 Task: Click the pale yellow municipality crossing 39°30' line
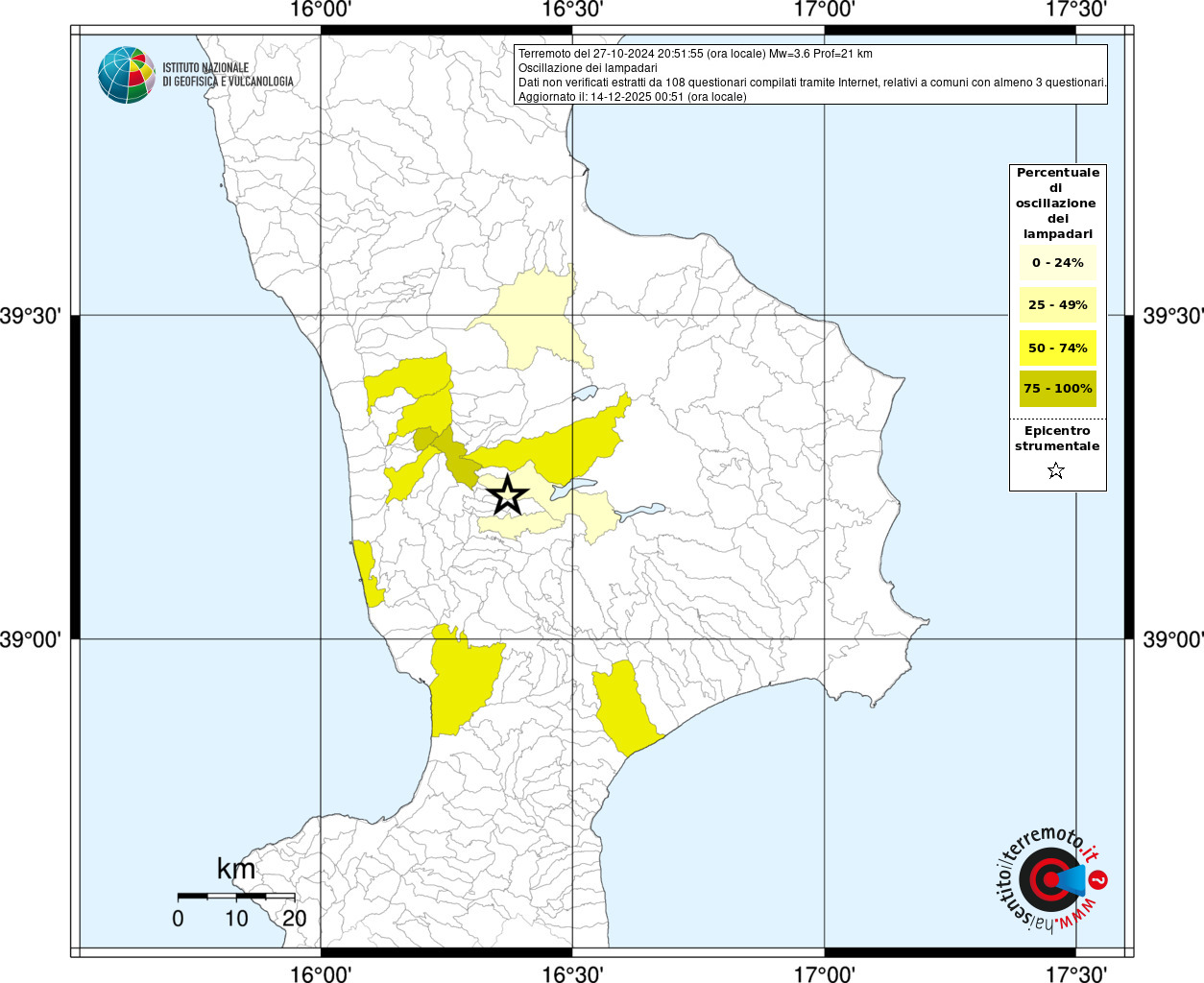pos(534,319)
